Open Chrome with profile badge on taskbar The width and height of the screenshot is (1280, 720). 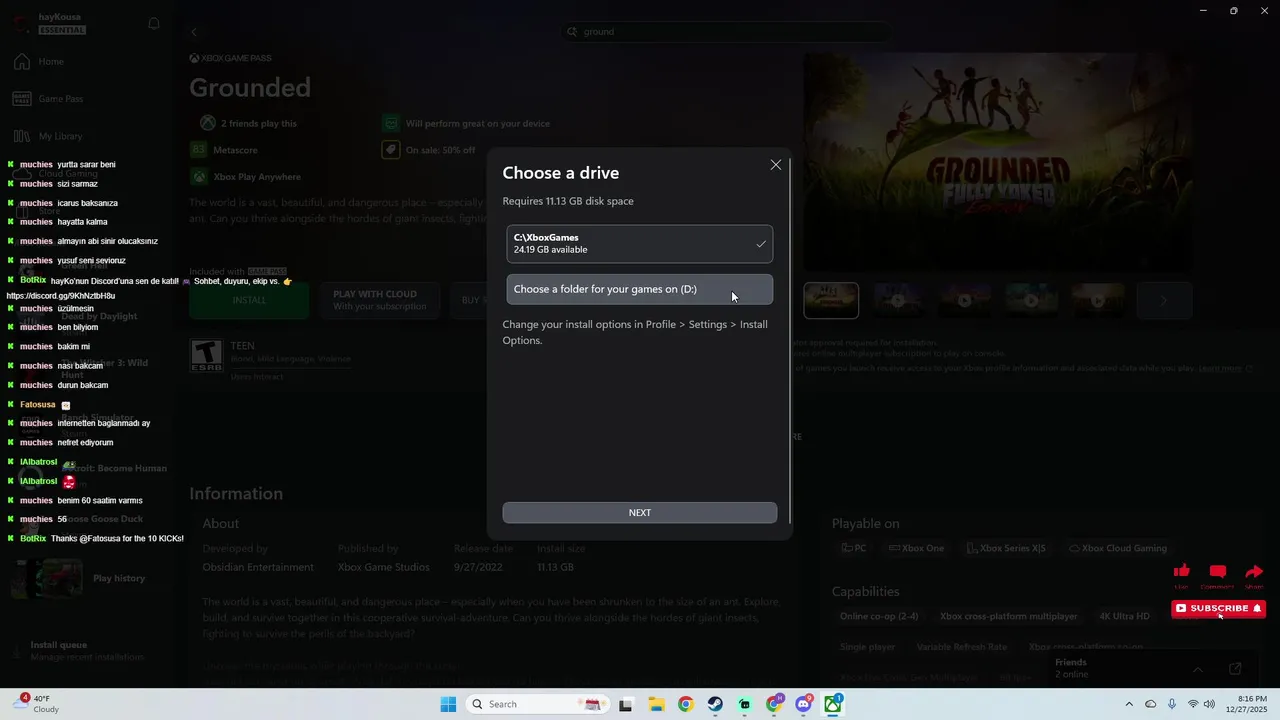(x=774, y=704)
